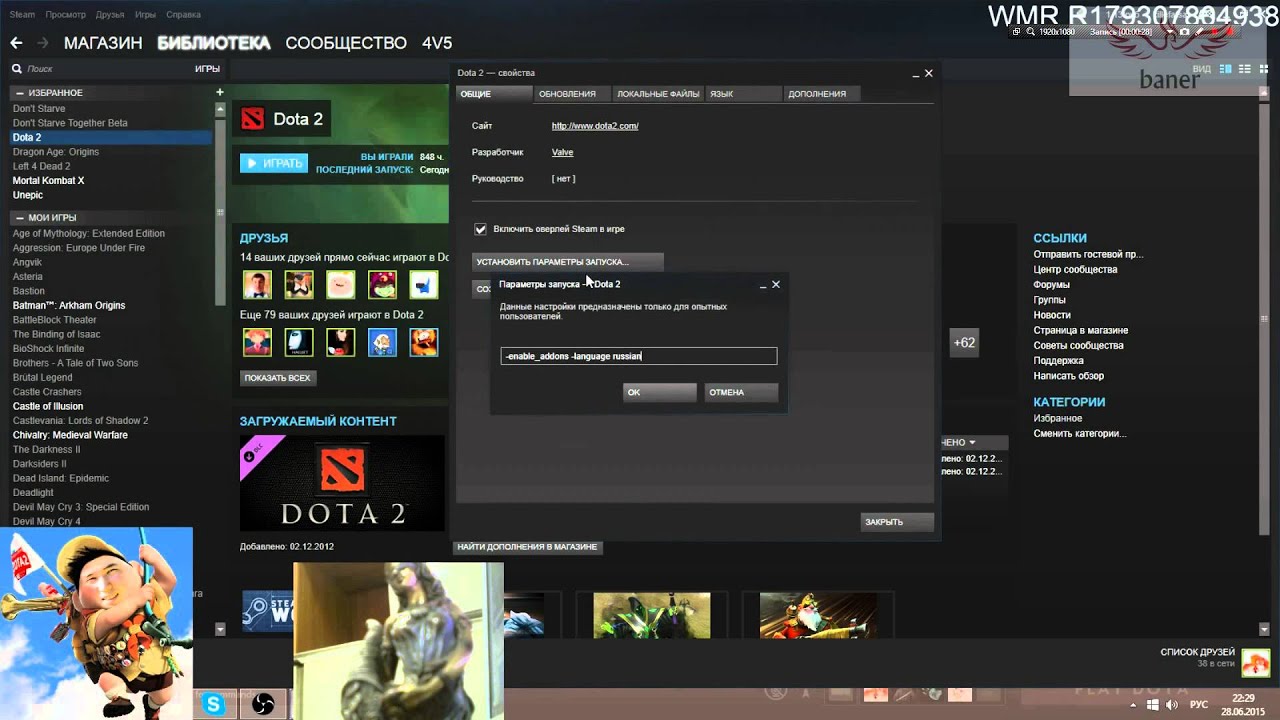Go back with the navigation arrow

point(16,43)
